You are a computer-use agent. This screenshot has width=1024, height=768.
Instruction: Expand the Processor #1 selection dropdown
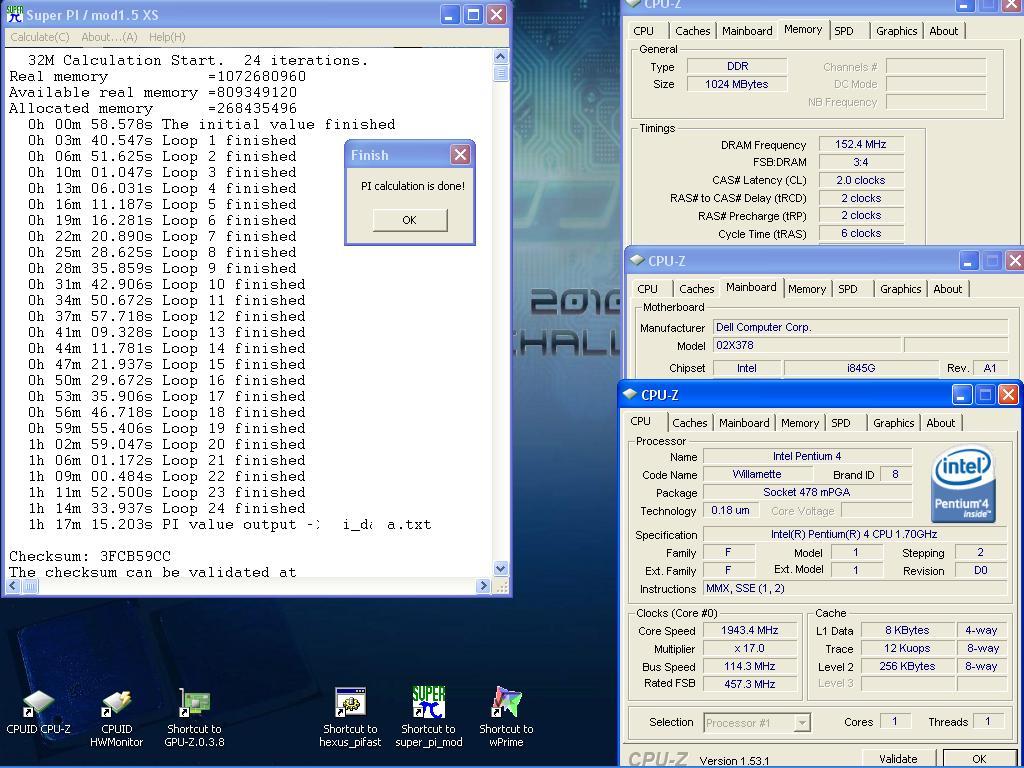coord(802,722)
